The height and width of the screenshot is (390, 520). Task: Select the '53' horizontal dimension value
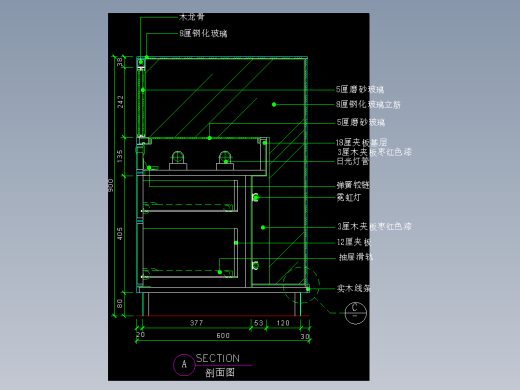tap(259, 323)
